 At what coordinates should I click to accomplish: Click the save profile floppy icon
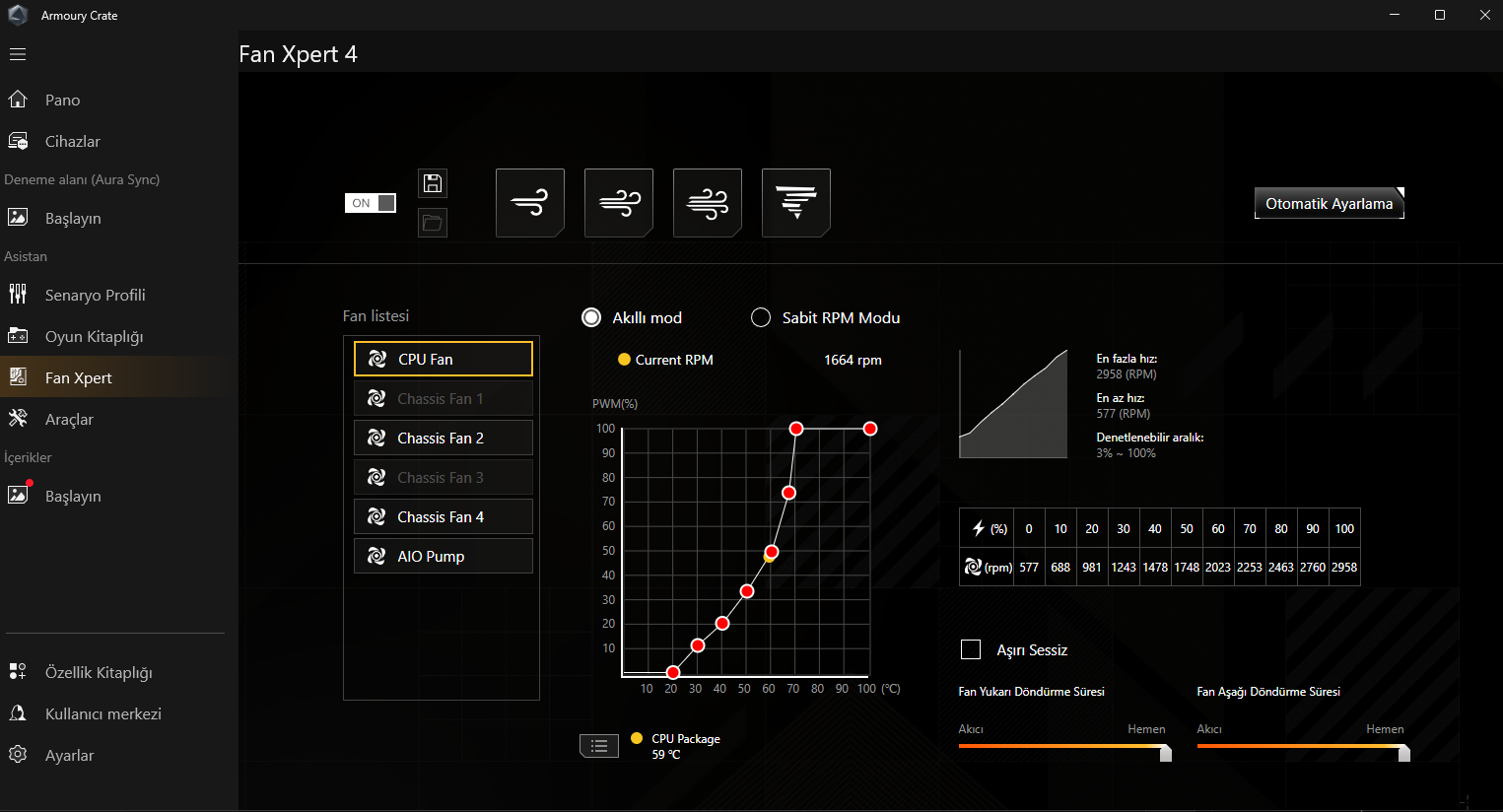coord(433,183)
